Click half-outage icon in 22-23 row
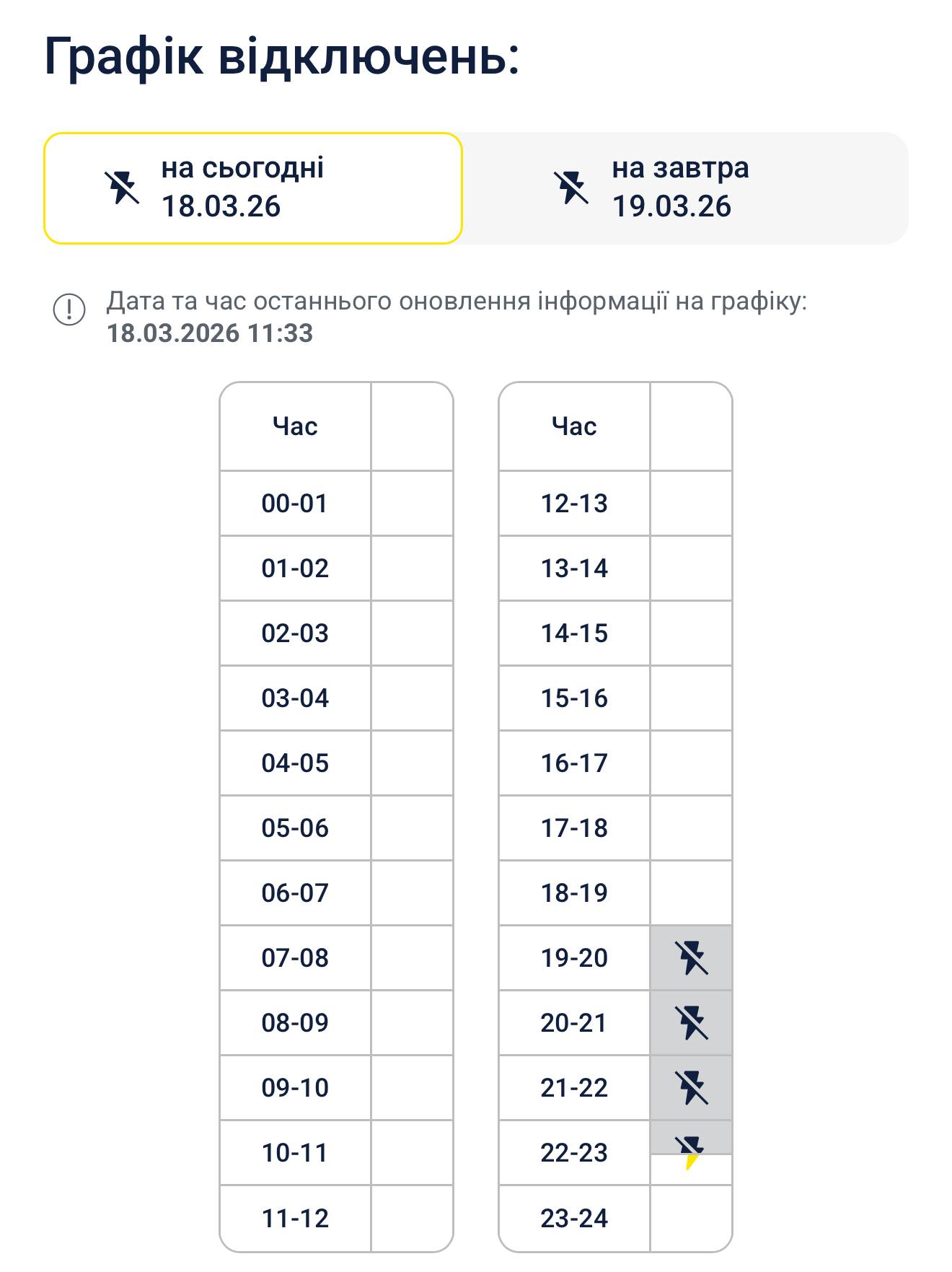952x1272 pixels. [691, 1152]
